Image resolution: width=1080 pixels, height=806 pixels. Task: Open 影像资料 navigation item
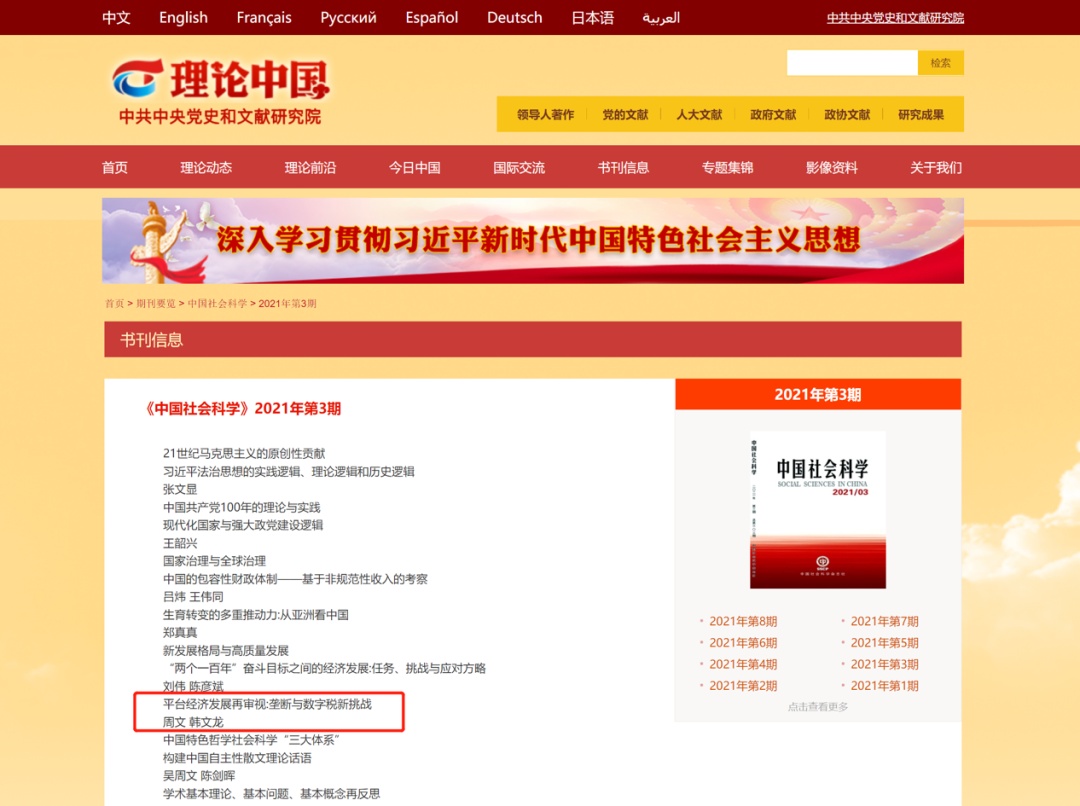click(832, 167)
